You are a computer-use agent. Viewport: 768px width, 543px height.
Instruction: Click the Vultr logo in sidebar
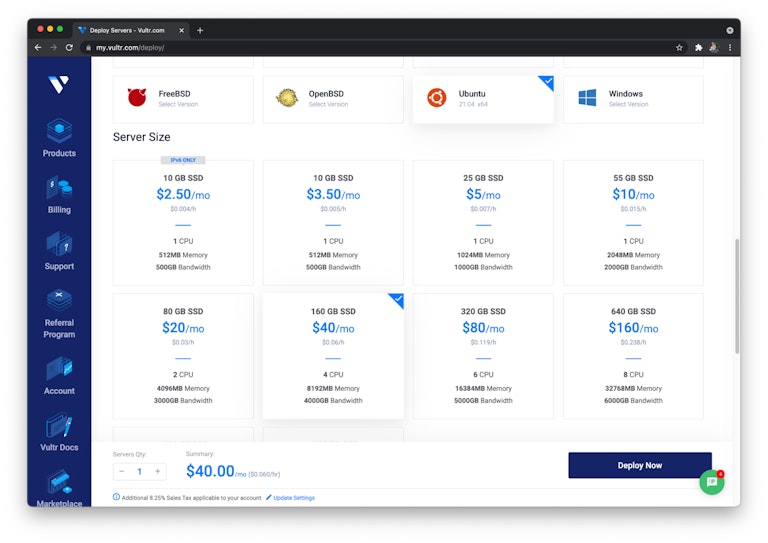[58, 84]
